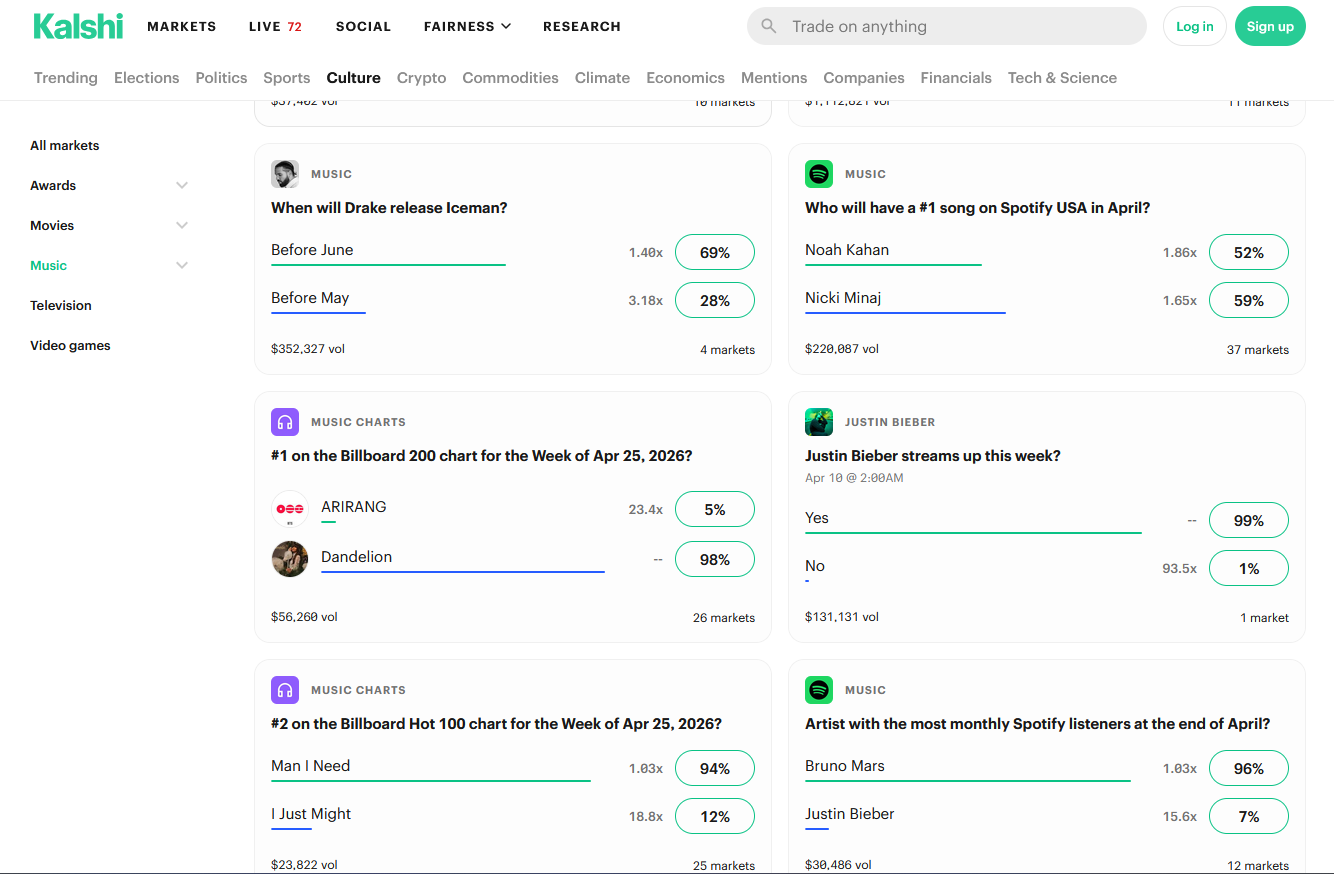Open the Sports category tab
Screen dimensions: 1334x874
287,78
